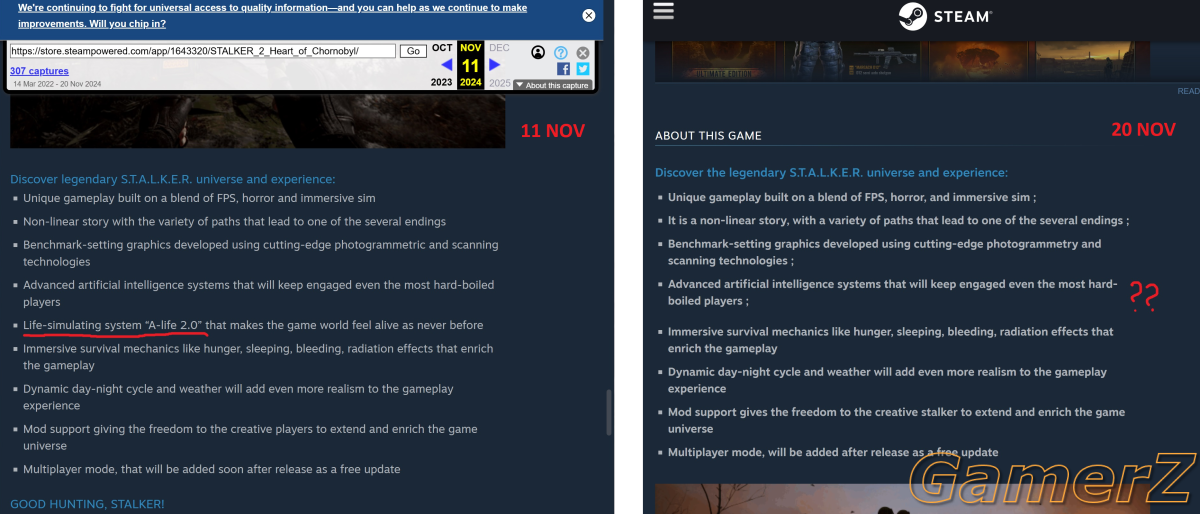
Task: Click 'Non-linear story with the variety of paths' bullet
Action: click(x=234, y=221)
